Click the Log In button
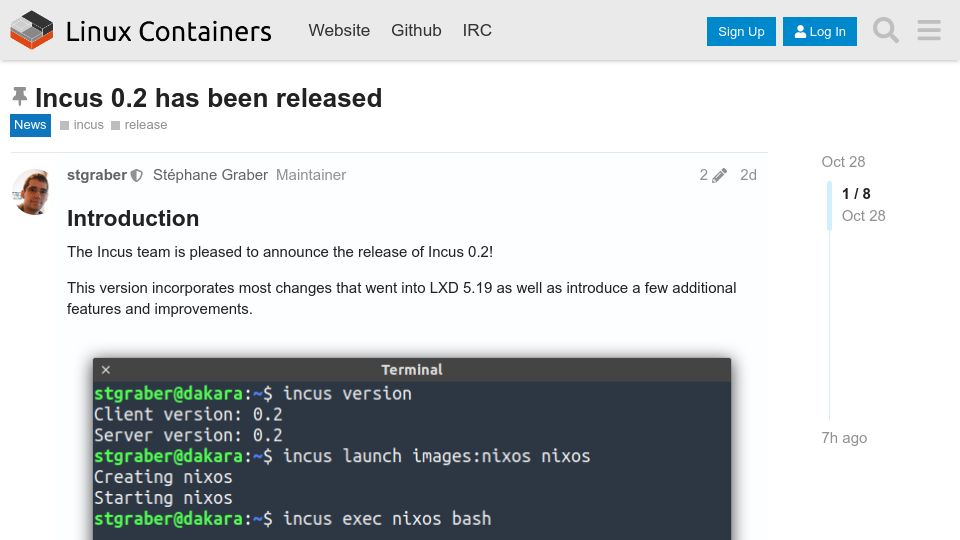960x540 pixels. point(820,31)
